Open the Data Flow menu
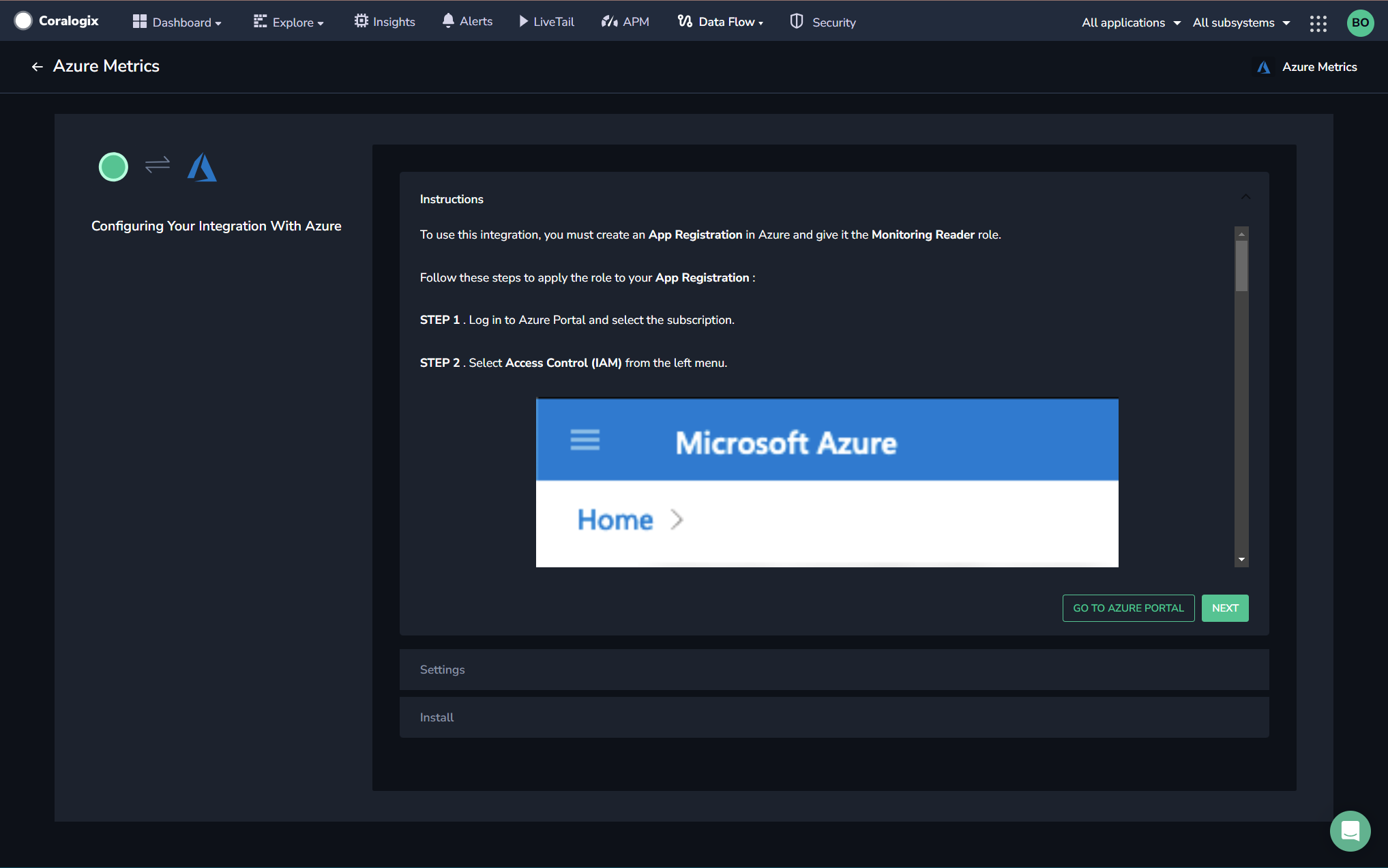The height and width of the screenshot is (868, 1388). (720, 22)
